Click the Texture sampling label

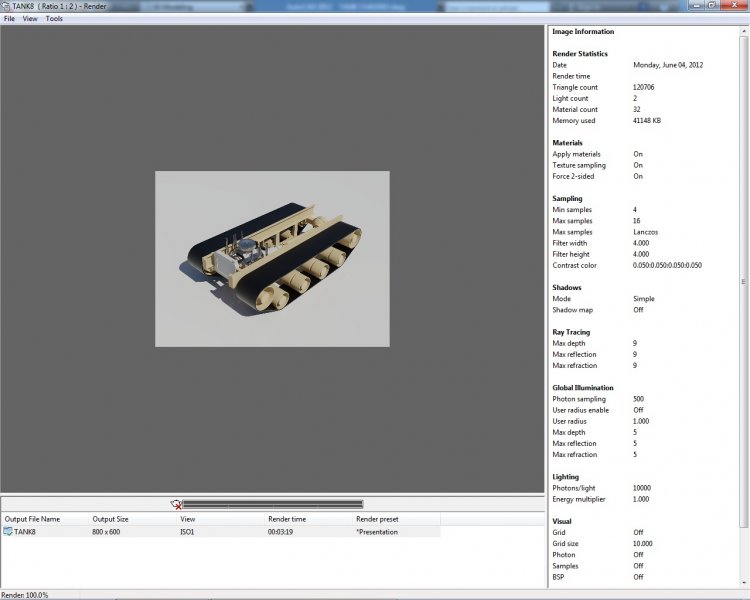(x=579, y=165)
